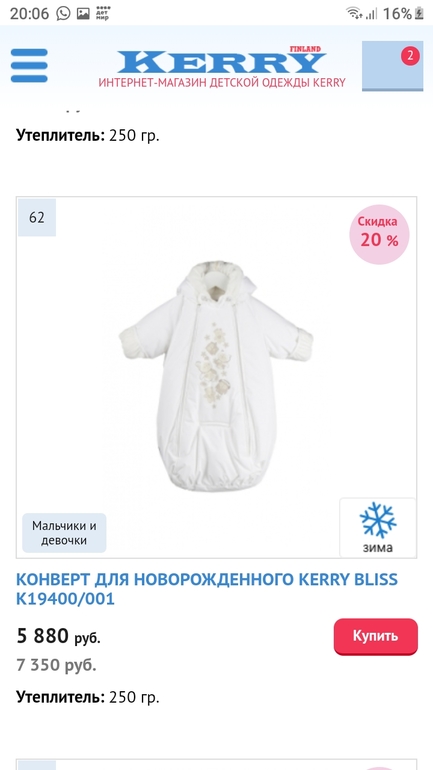The image size is (433, 770).
Task: Tap the Detsky Mir notification icon
Action: click(103, 13)
